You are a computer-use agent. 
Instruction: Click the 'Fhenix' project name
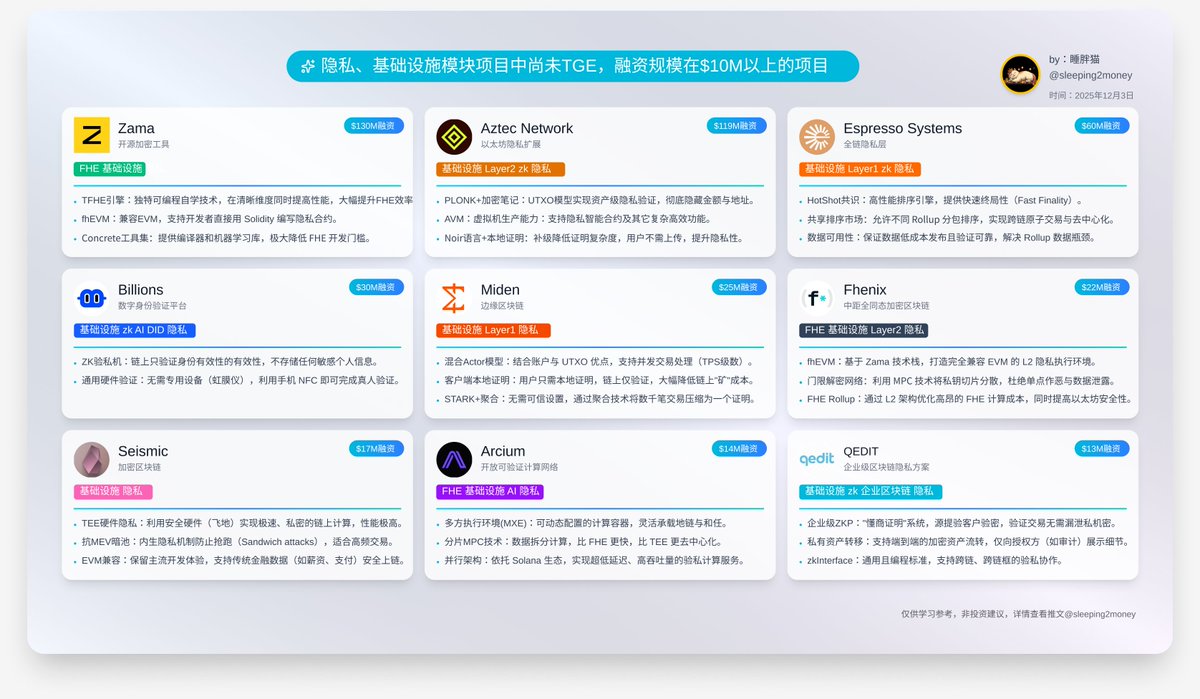click(x=865, y=290)
